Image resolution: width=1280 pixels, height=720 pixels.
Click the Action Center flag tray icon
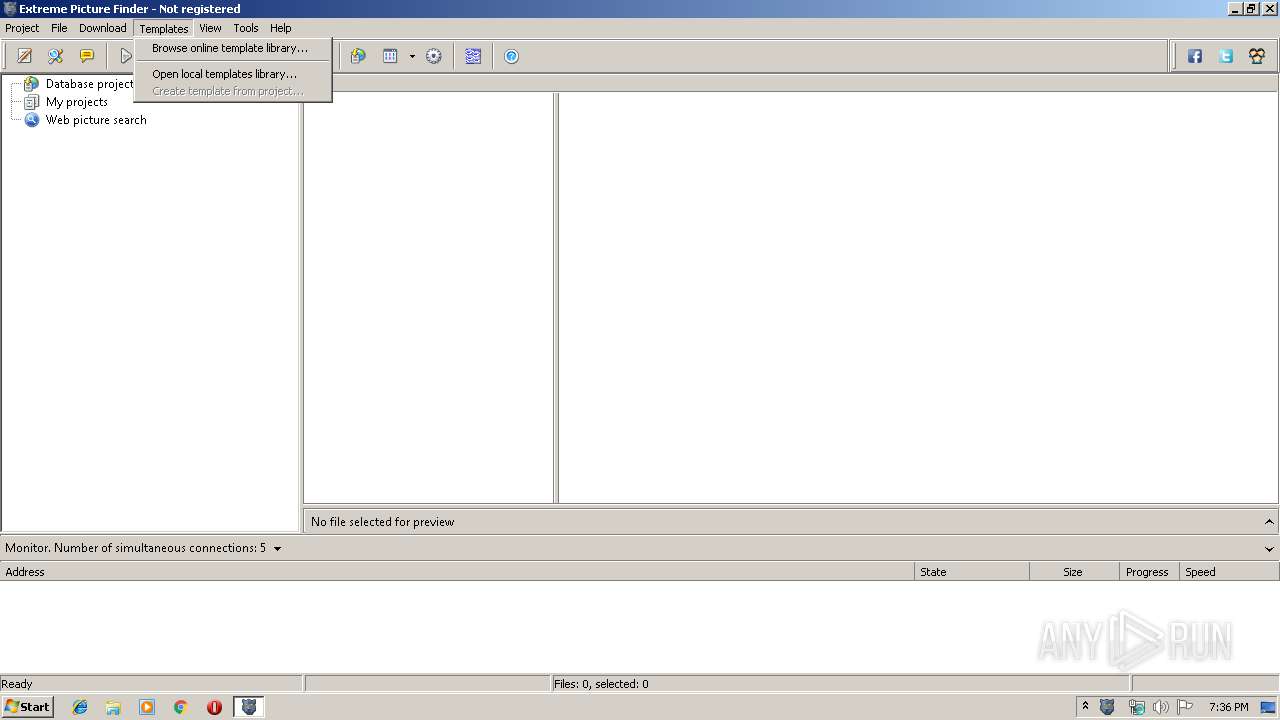(1185, 707)
